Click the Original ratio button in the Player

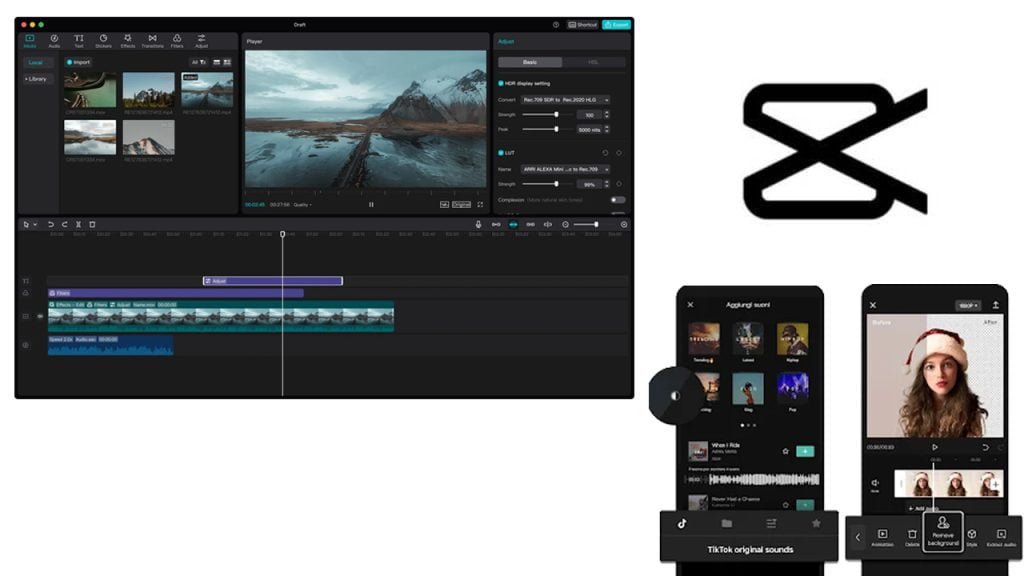(x=462, y=204)
